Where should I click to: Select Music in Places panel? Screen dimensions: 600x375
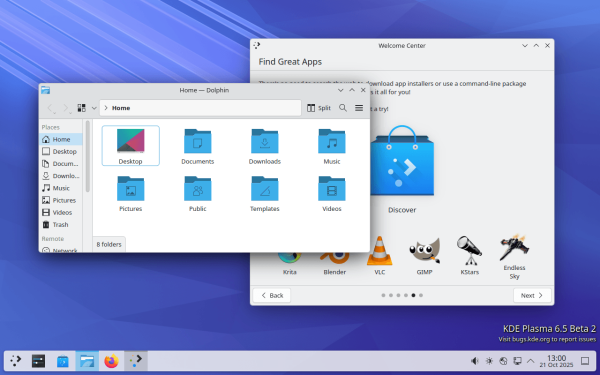click(61, 188)
